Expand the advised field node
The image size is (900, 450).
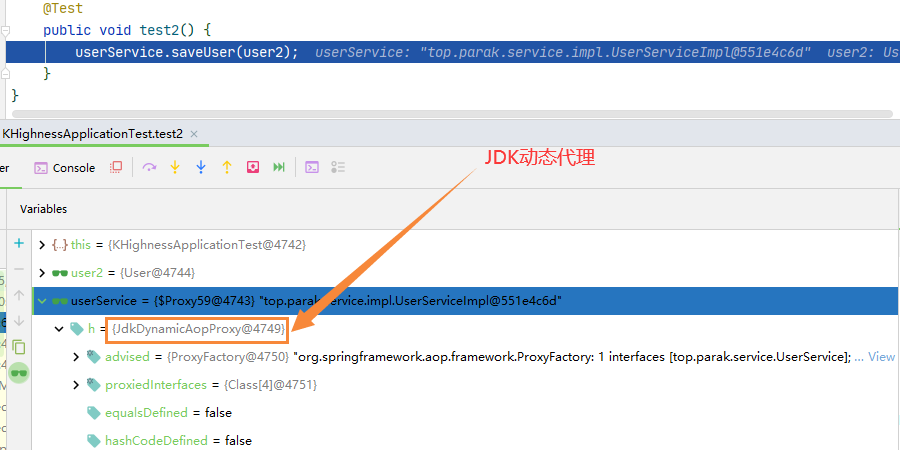[76, 357]
